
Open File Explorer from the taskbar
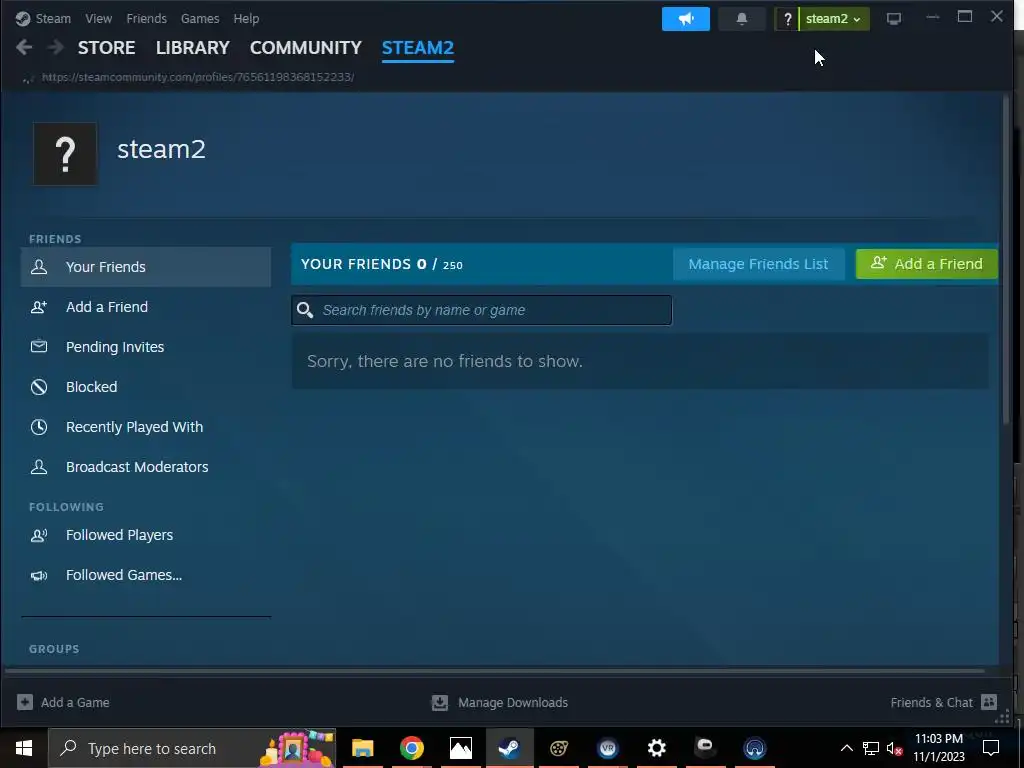[x=362, y=748]
